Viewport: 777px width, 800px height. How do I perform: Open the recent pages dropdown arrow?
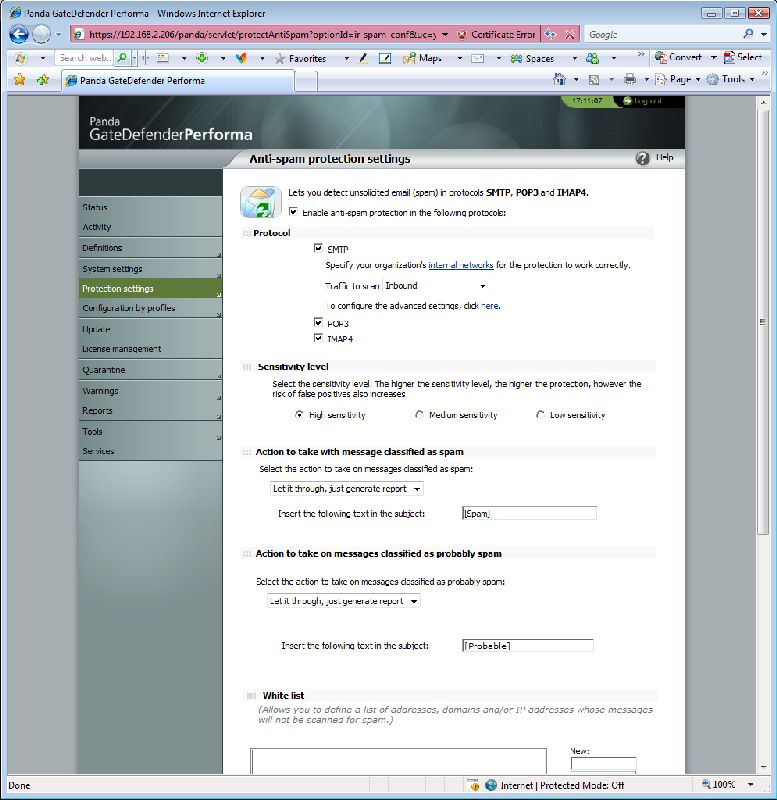pyautogui.click(x=59, y=35)
